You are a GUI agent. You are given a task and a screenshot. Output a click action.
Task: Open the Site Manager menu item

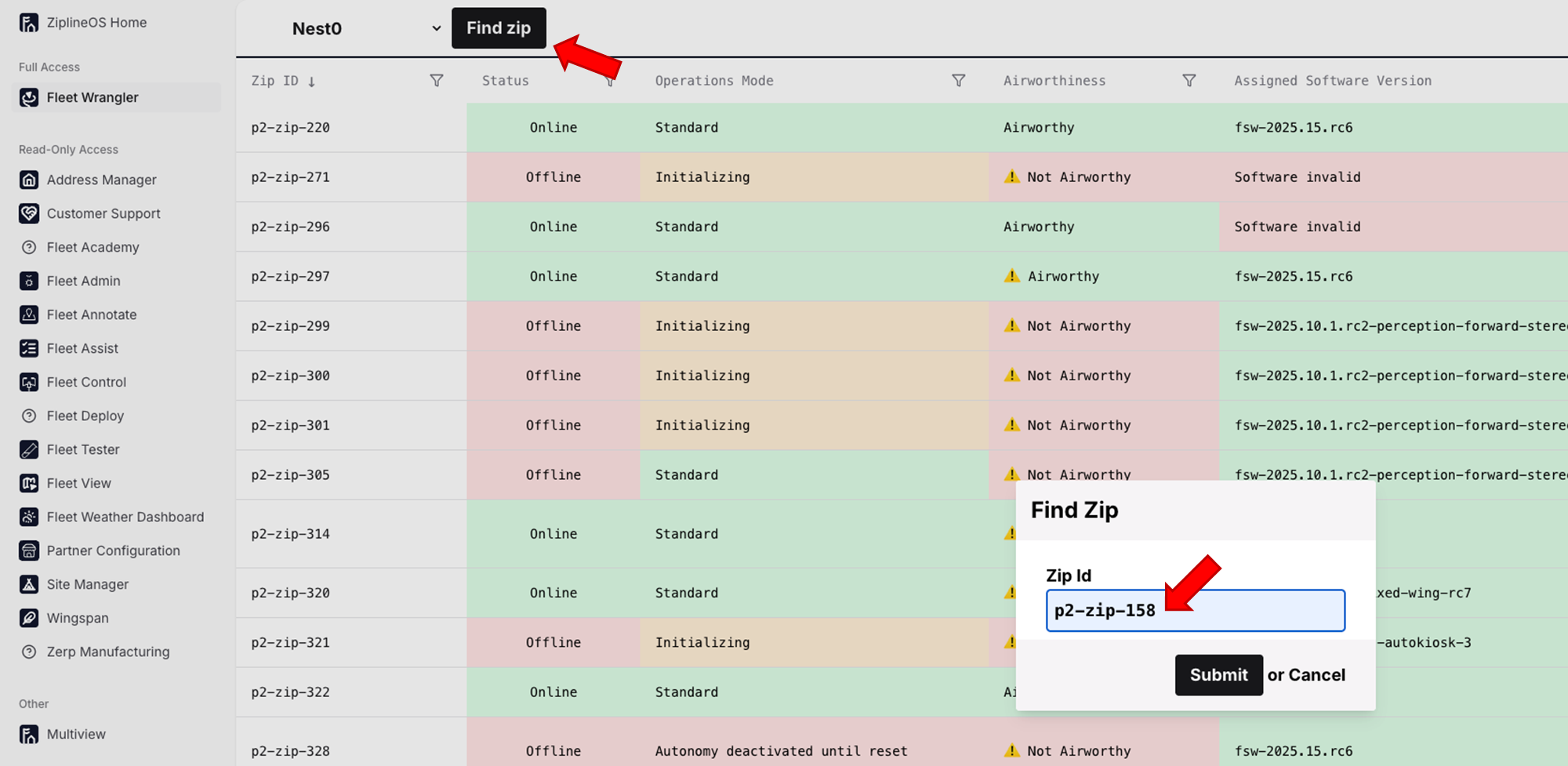[74, 584]
